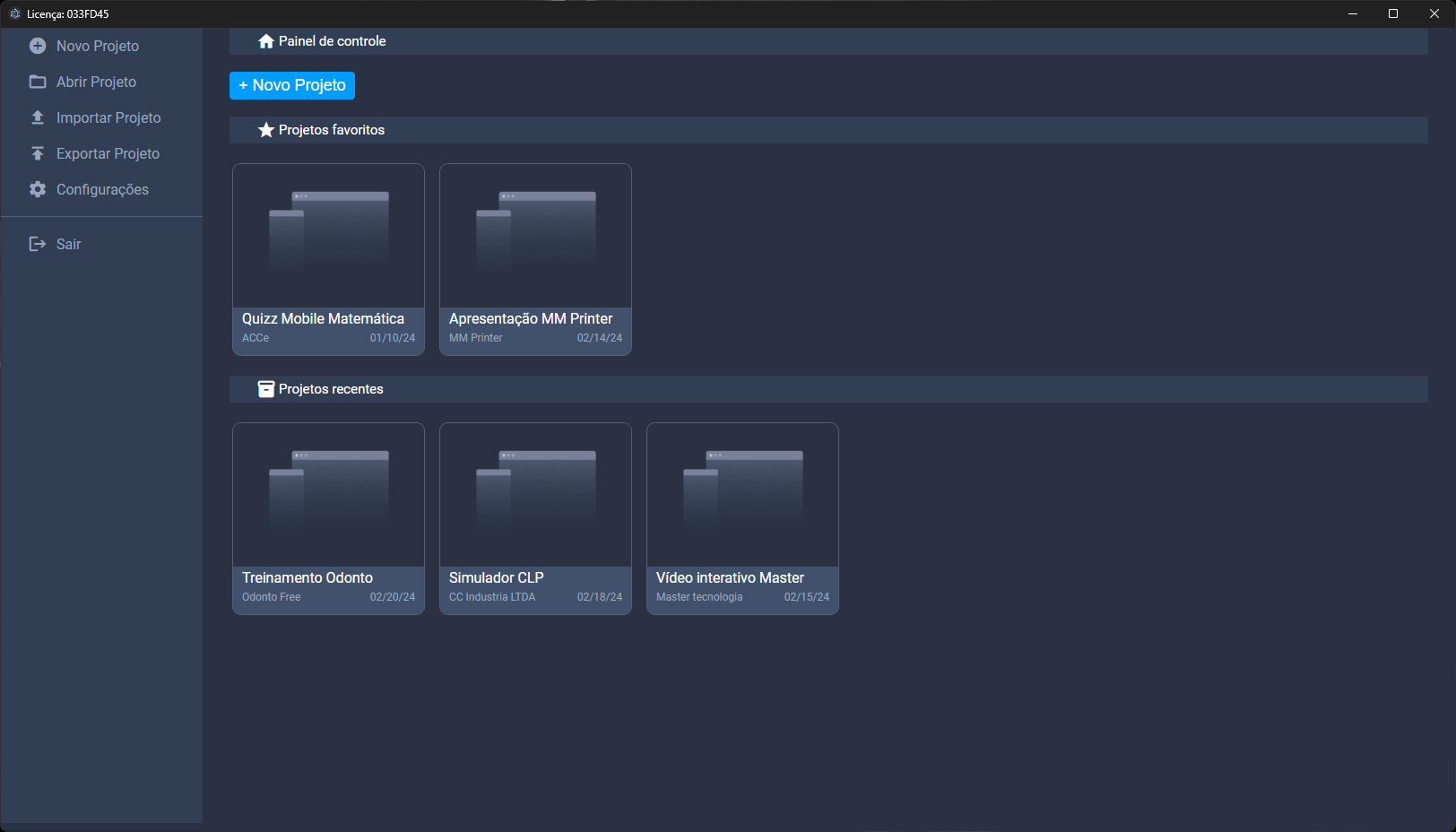Click the Importar Projeto upload icon
1456x832 pixels.
[x=38, y=117]
